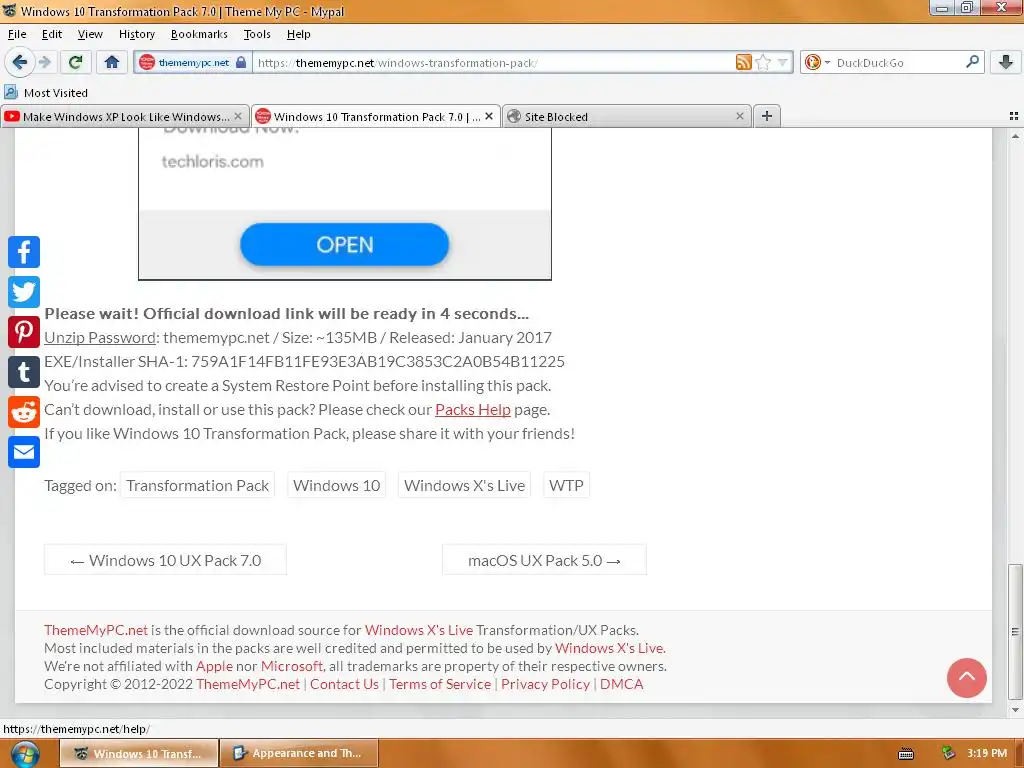Open the View menu
Image resolution: width=1024 pixels, height=768 pixels.
[90, 34]
